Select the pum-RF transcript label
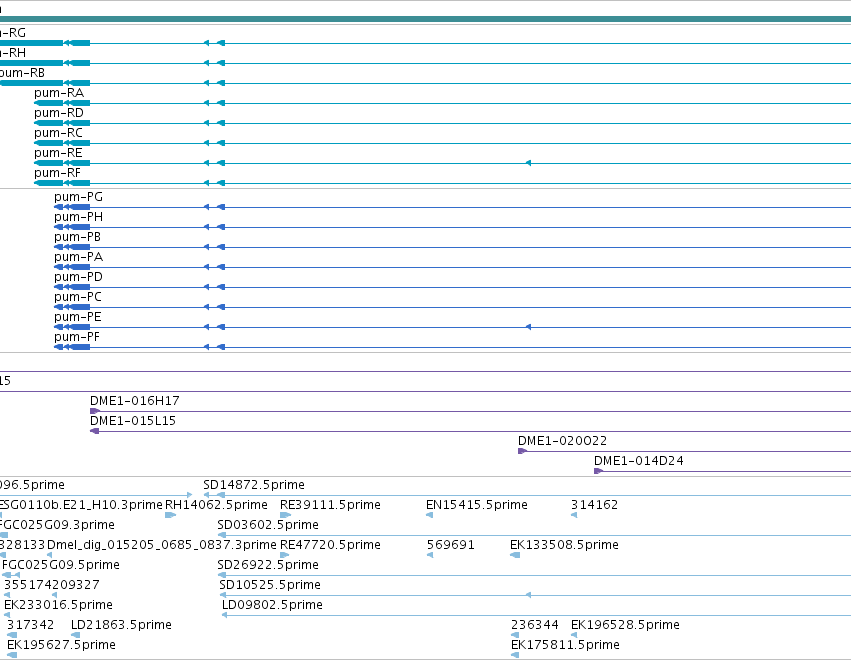851x660 pixels. click(x=58, y=173)
